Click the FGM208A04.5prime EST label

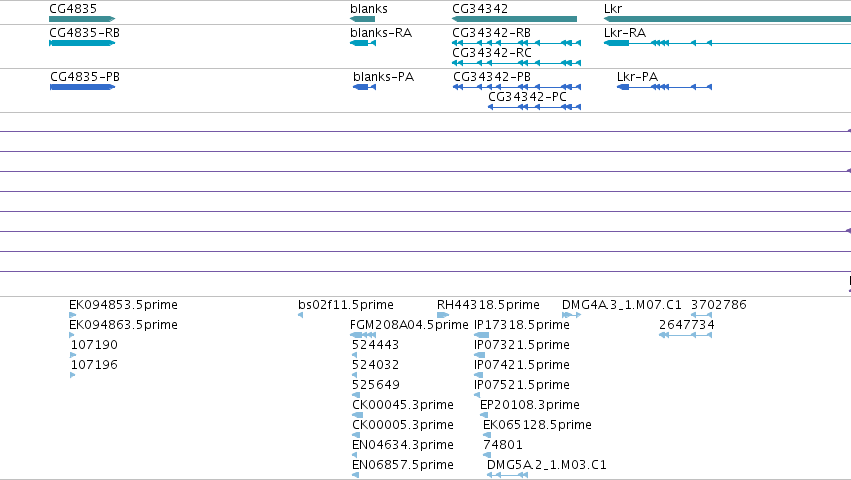(409, 325)
